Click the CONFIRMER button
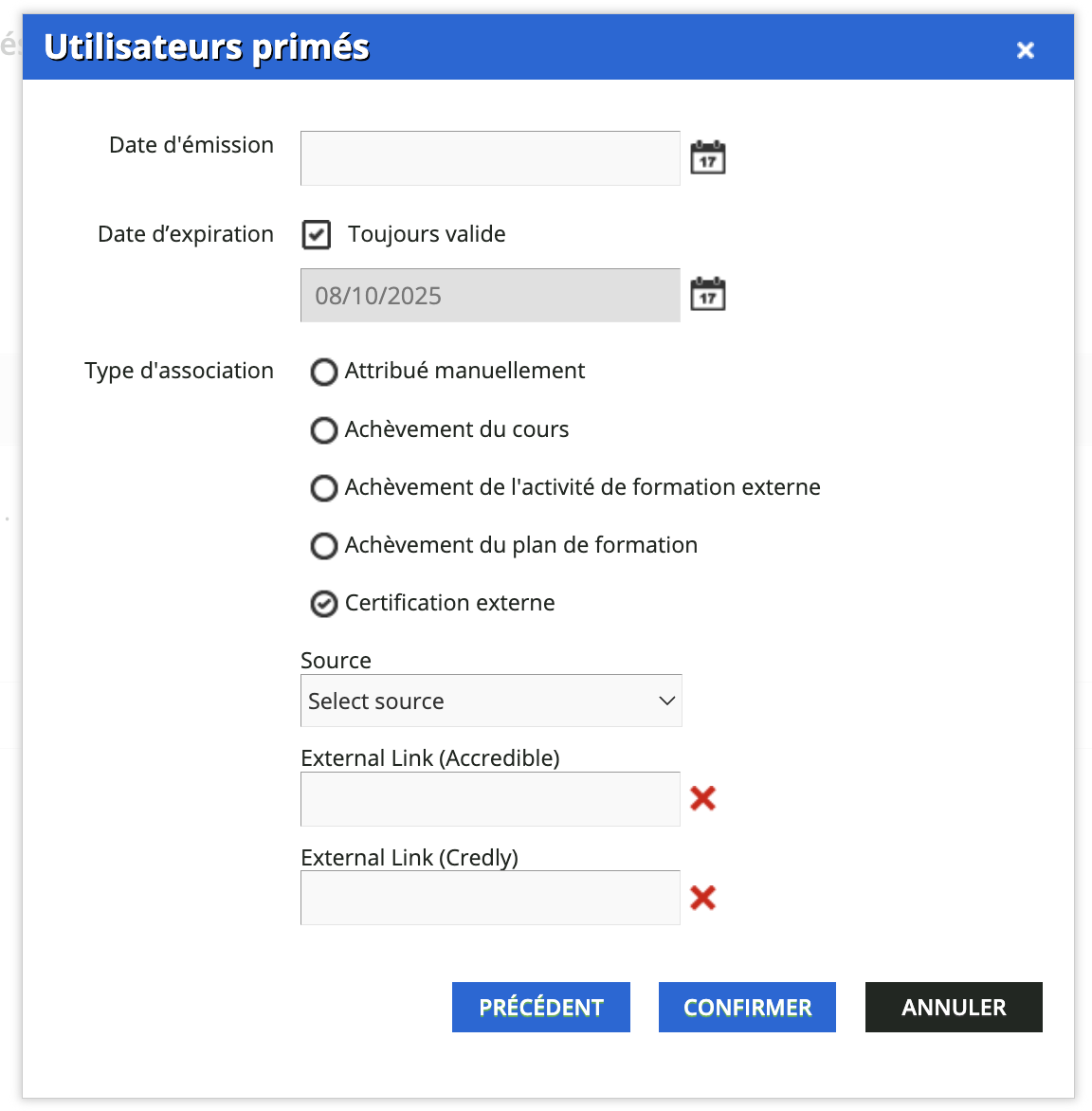 [x=747, y=1007]
